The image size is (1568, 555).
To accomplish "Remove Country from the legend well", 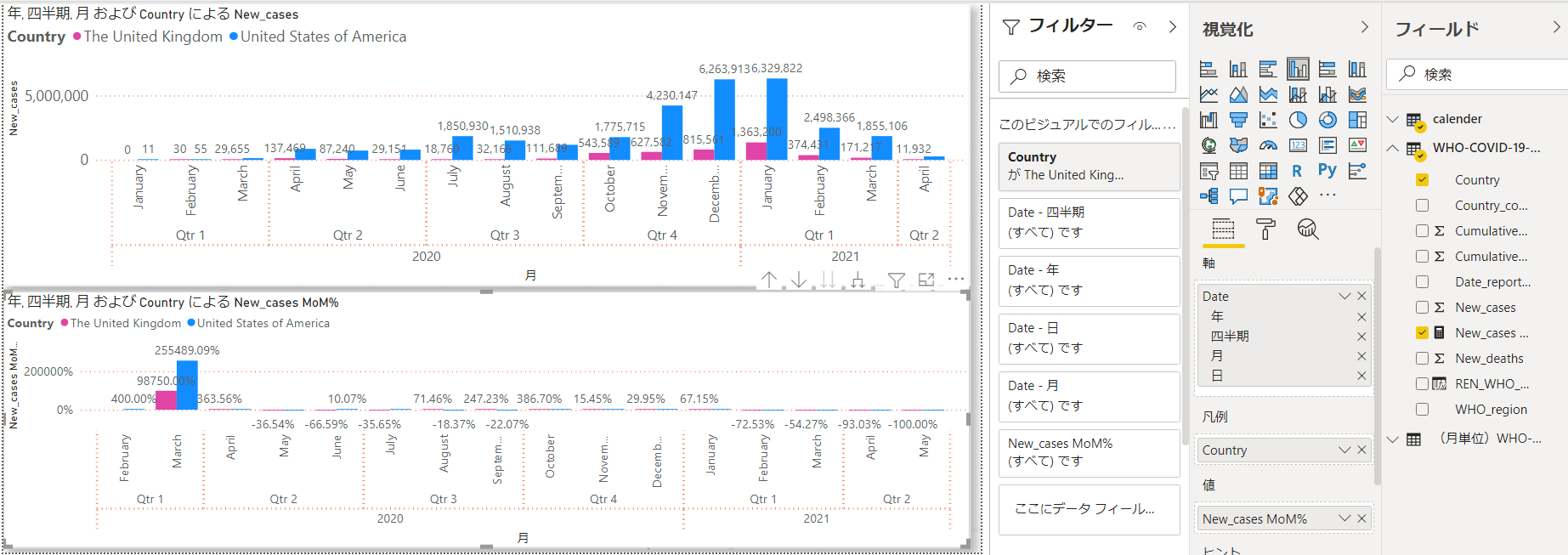I will (x=1361, y=450).
